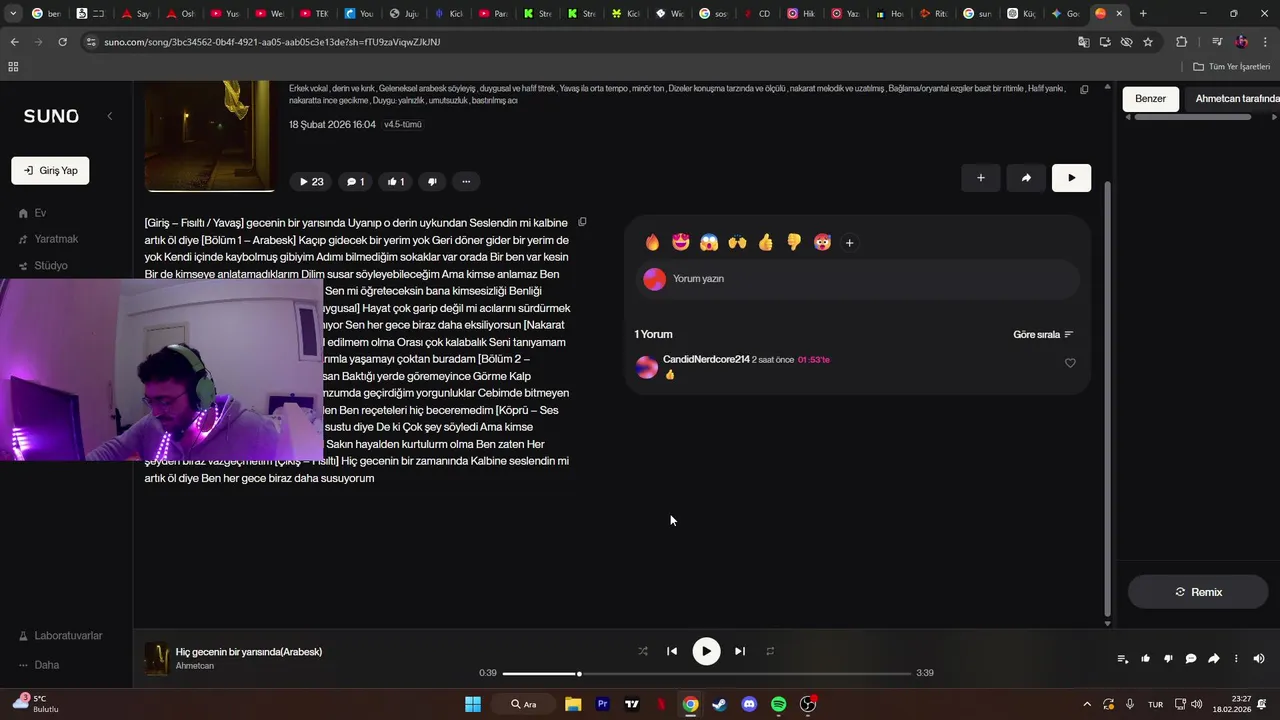Skip to the previous track
1280x720 pixels.
[672, 651]
